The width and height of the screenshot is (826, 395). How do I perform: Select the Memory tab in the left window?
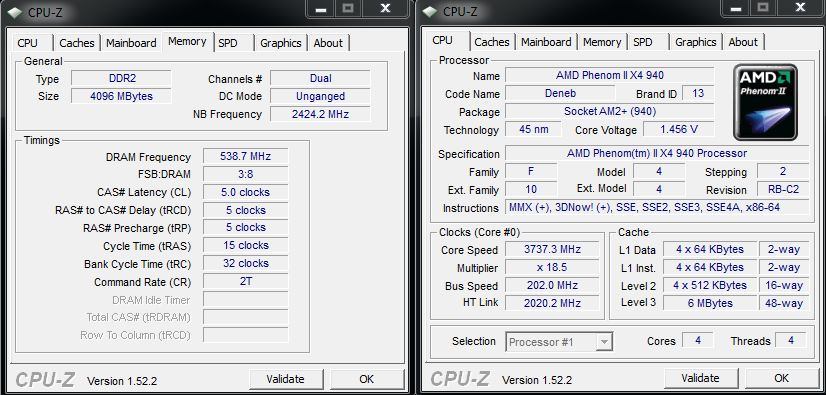click(187, 41)
